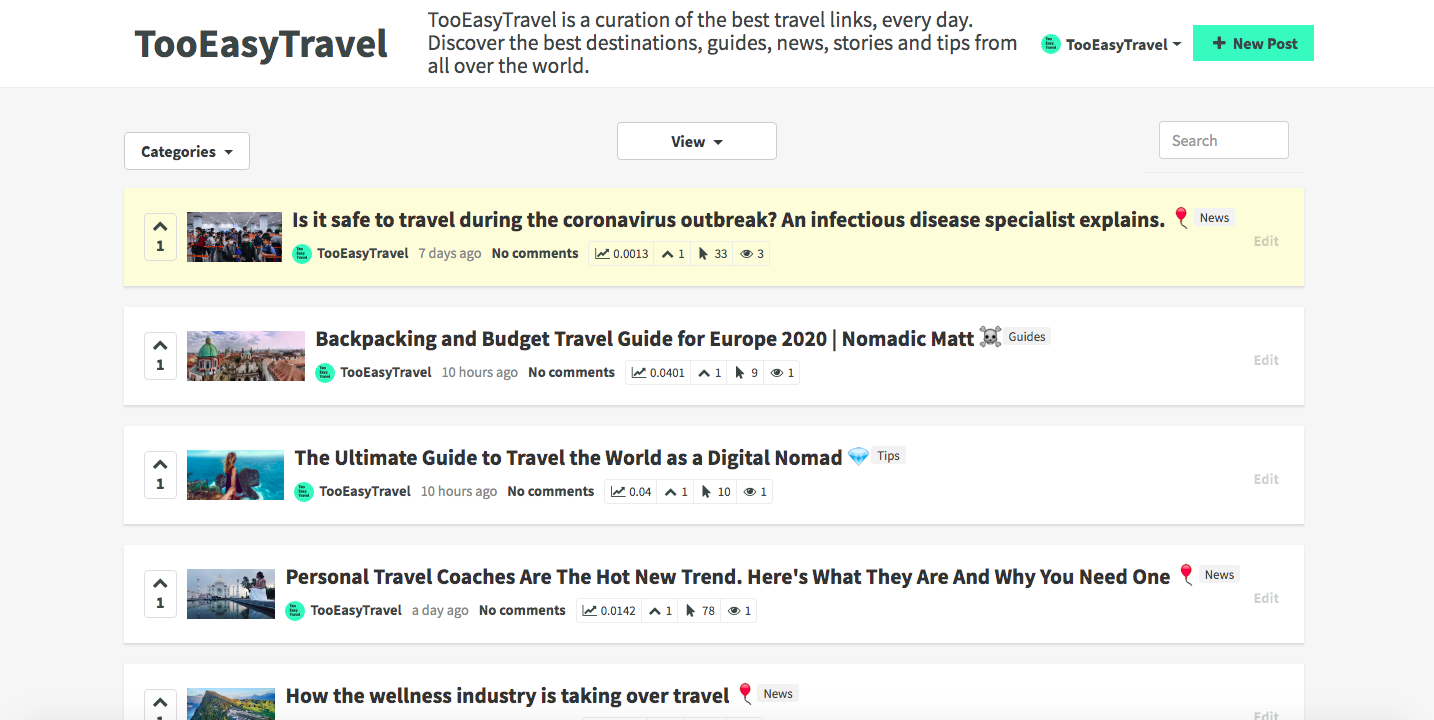1434x720 pixels.
Task: Click the trend chart icon on the coronavirus post
Action: tap(602, 253)
